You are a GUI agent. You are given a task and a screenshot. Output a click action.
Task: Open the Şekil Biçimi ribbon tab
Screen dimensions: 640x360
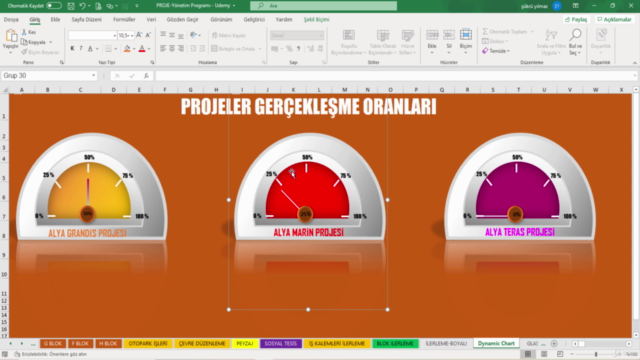pos(316,19)
